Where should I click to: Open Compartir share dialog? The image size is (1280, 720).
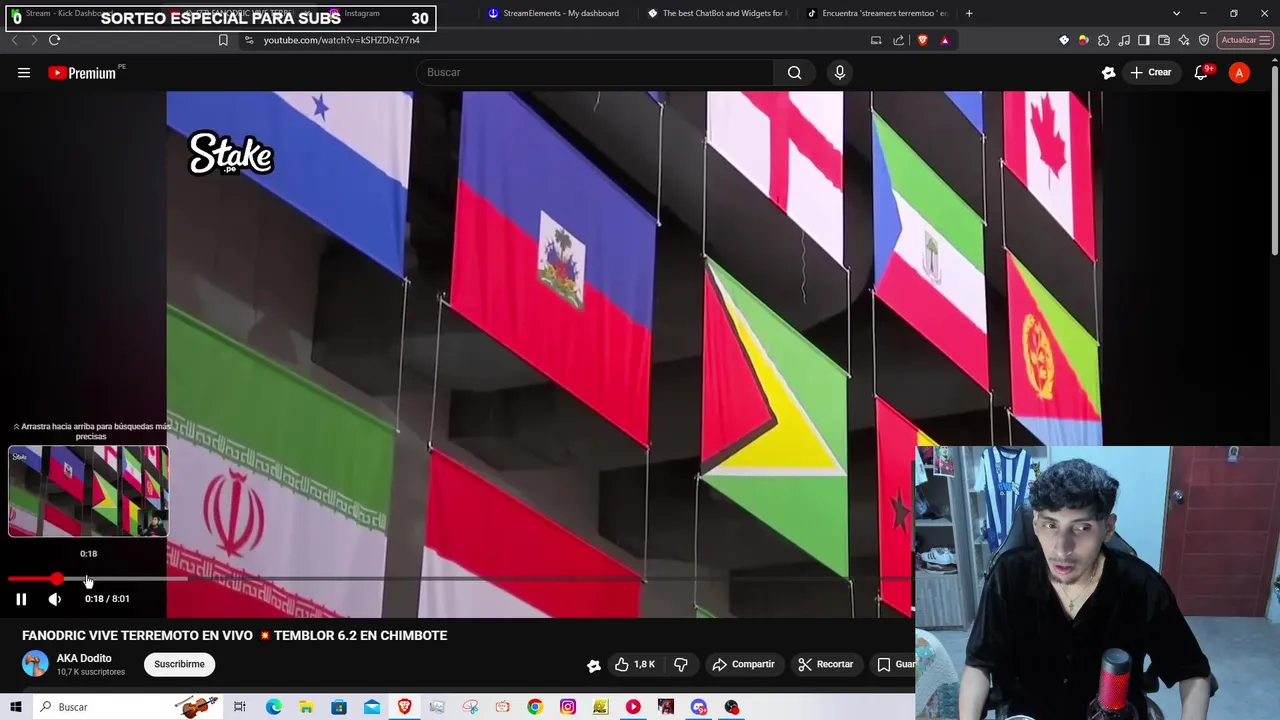[x=743, y=664]
